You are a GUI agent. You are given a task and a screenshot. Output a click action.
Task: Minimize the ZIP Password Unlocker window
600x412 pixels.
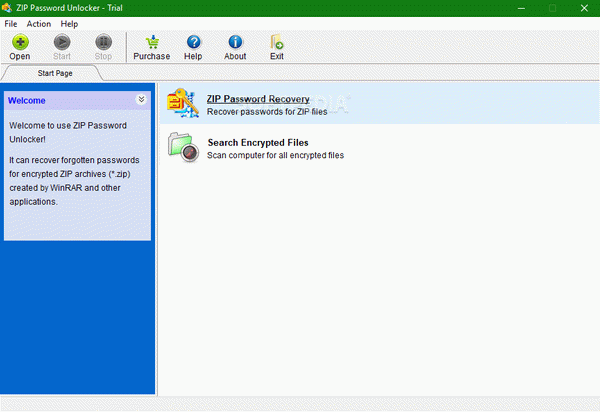[521, 8]
